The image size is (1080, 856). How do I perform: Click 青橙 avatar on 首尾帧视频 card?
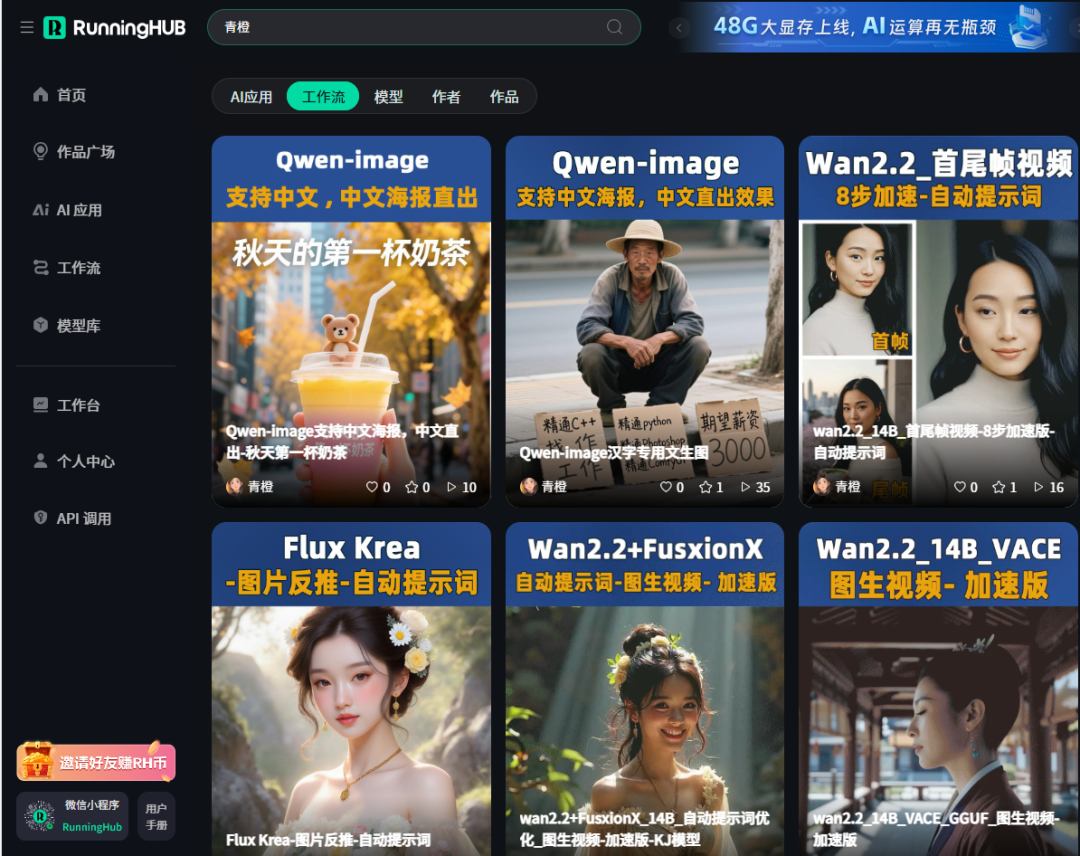point(822,486)
